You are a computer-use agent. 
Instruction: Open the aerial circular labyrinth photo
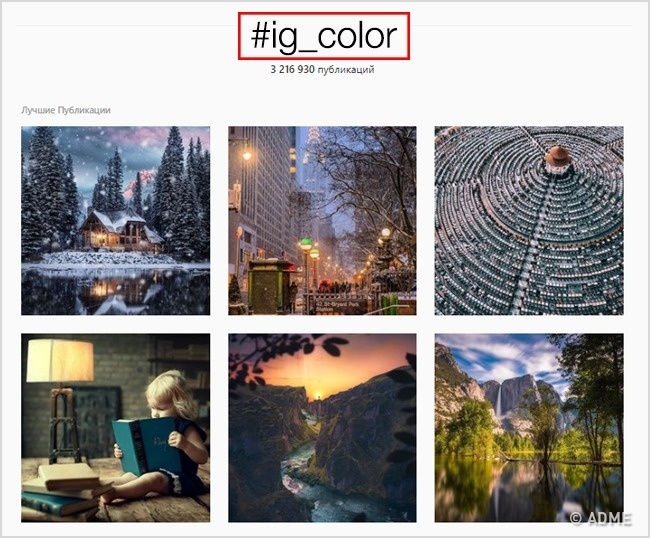[529, 221]
